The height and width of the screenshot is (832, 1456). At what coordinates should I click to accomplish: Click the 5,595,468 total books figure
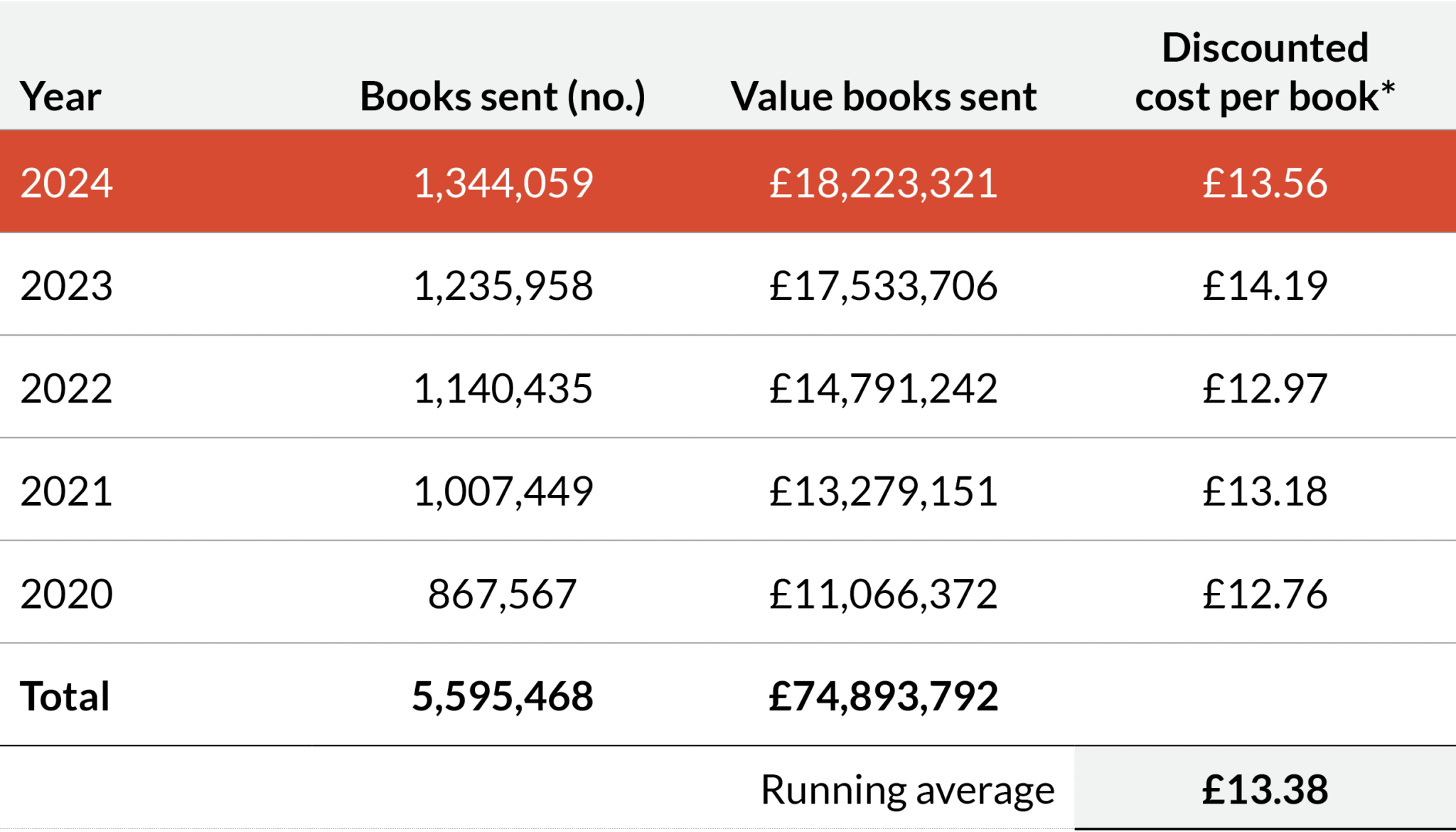click(503, 697)
